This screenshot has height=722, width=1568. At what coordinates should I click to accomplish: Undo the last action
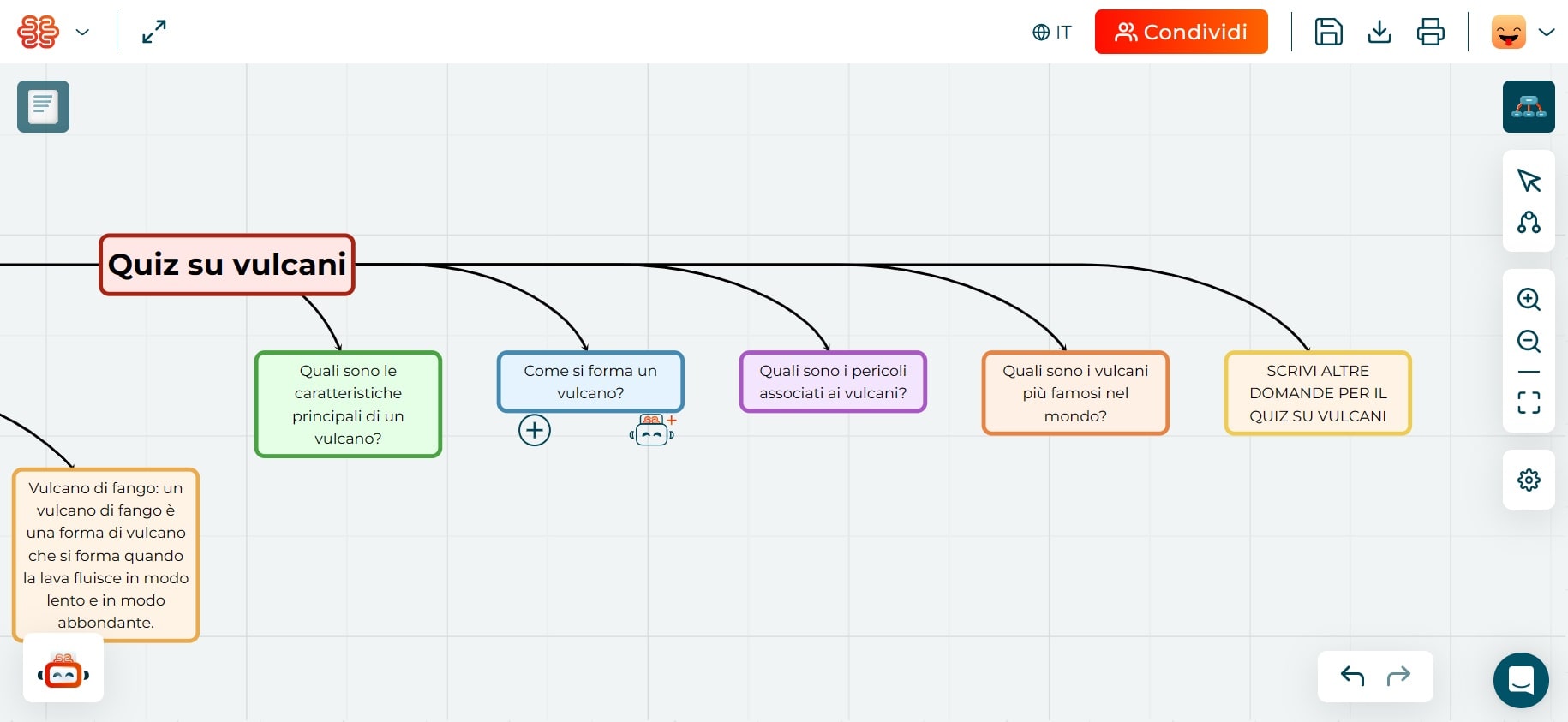[x=1352, y=676]
